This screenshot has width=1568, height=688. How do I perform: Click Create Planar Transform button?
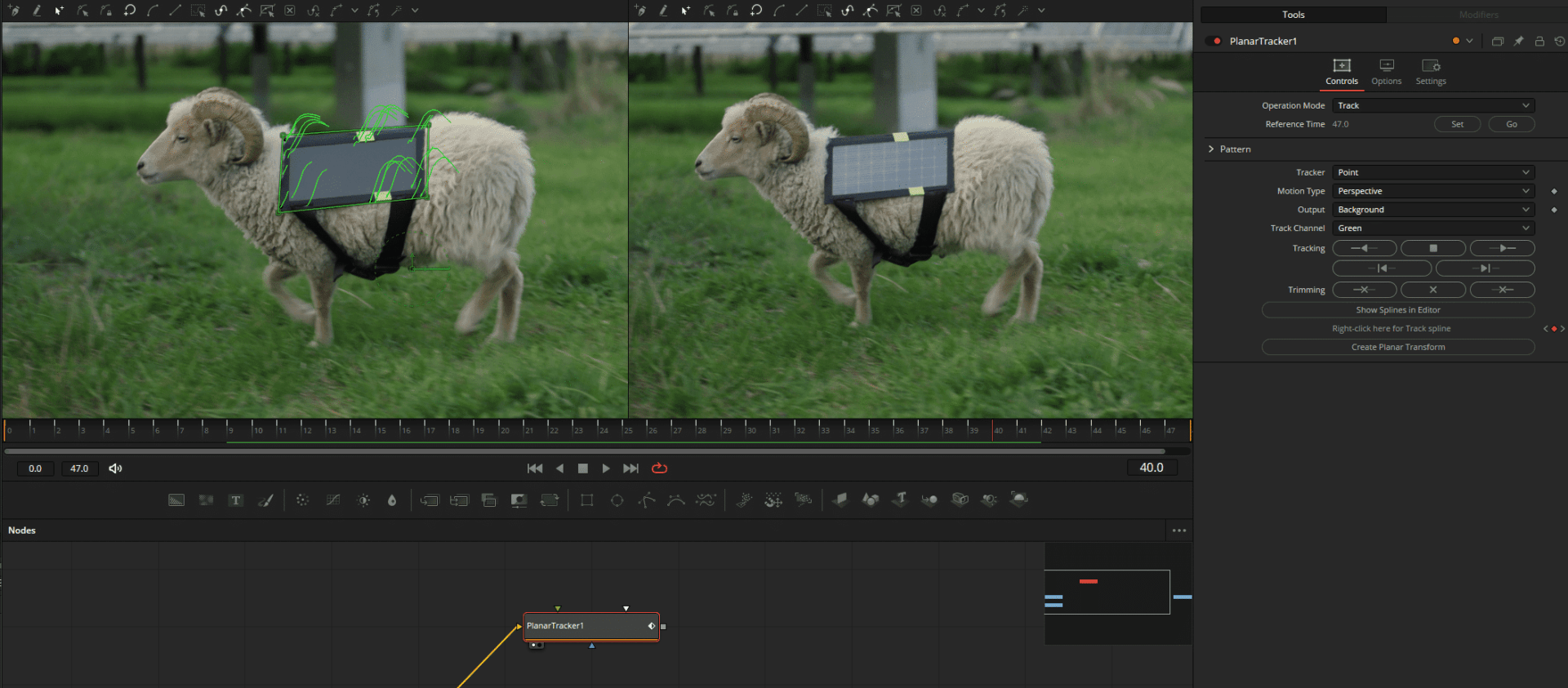point(1398,347)
